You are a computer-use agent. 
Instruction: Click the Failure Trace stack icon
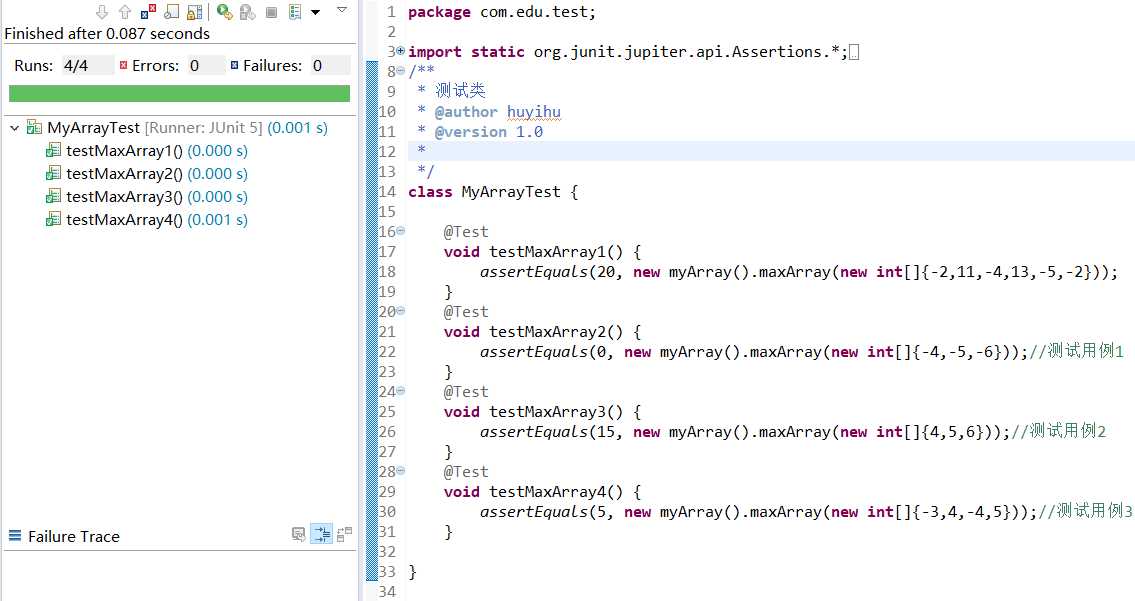[x=14, y=536]
